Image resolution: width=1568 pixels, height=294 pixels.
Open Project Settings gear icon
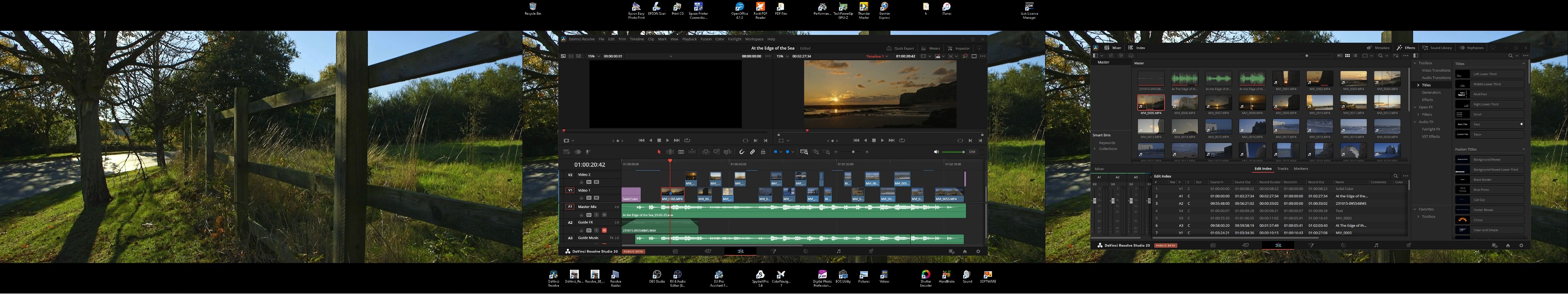tap(978, 251)
